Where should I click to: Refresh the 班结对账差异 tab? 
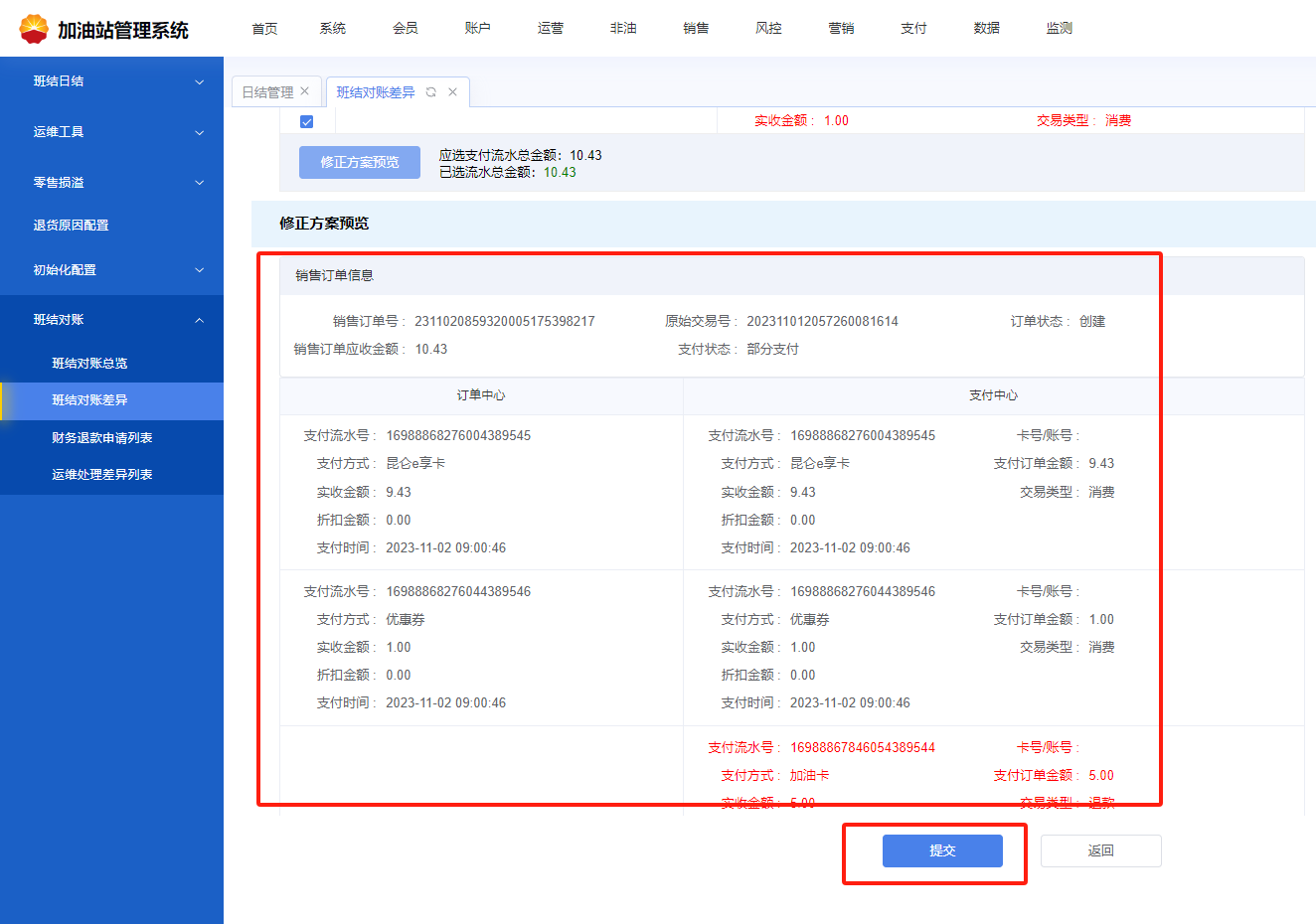pyautogui.click(x=431, y=92)
